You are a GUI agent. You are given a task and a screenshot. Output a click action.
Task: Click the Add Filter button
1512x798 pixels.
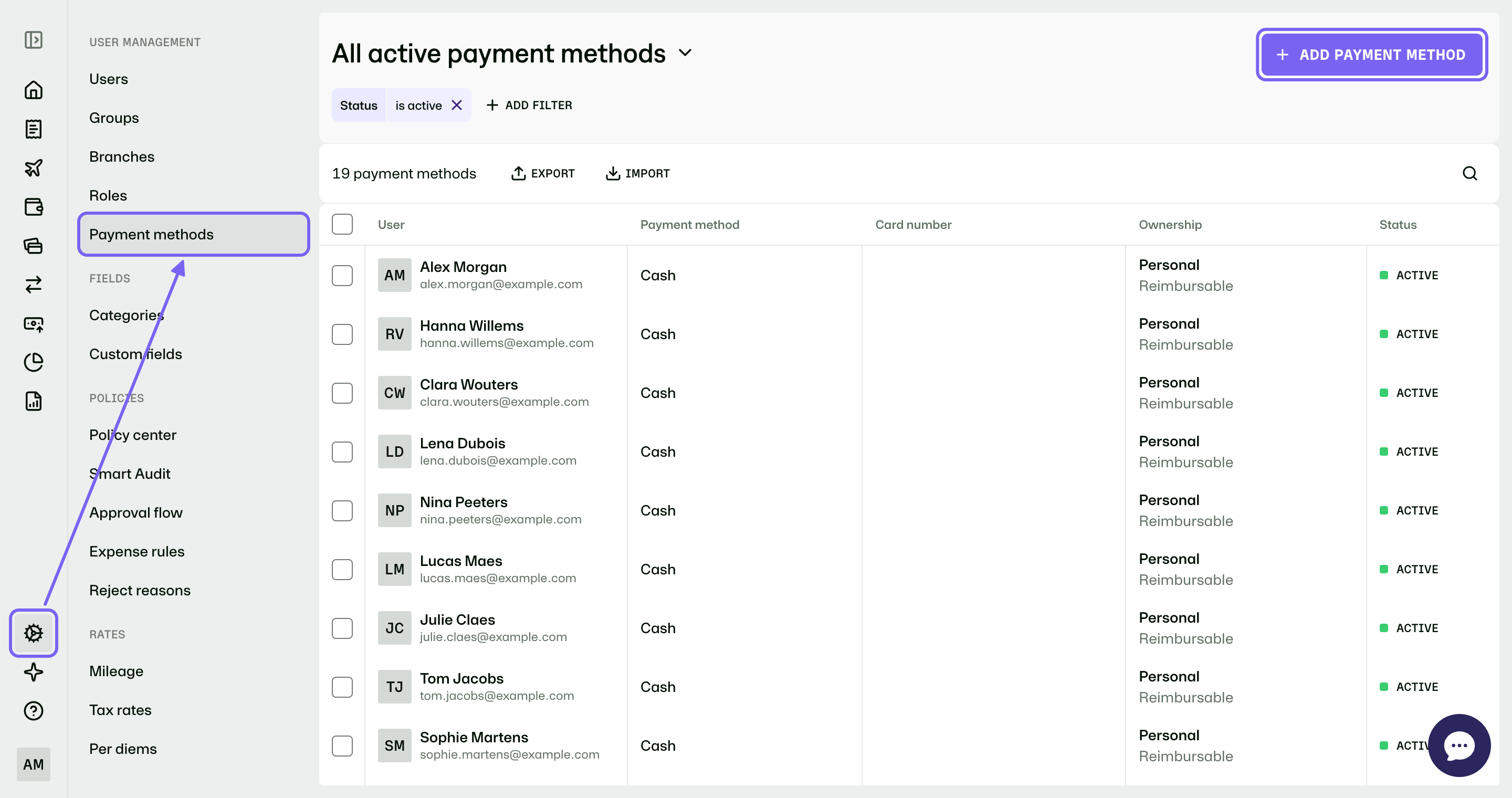tap(529, 105)
